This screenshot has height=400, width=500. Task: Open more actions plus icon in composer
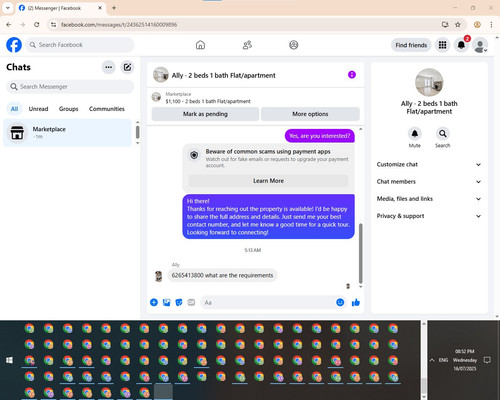[154, 302]
